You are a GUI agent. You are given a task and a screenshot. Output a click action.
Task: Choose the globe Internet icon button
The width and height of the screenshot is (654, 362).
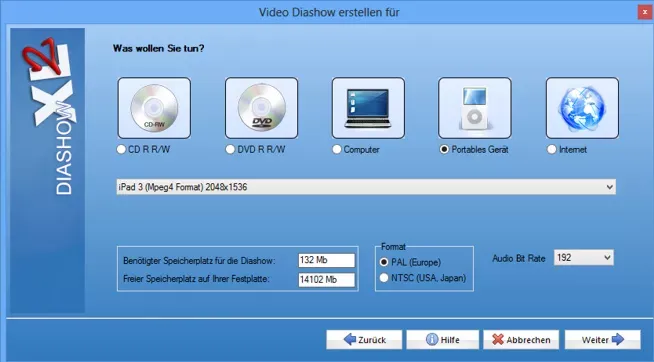point(582,108)
